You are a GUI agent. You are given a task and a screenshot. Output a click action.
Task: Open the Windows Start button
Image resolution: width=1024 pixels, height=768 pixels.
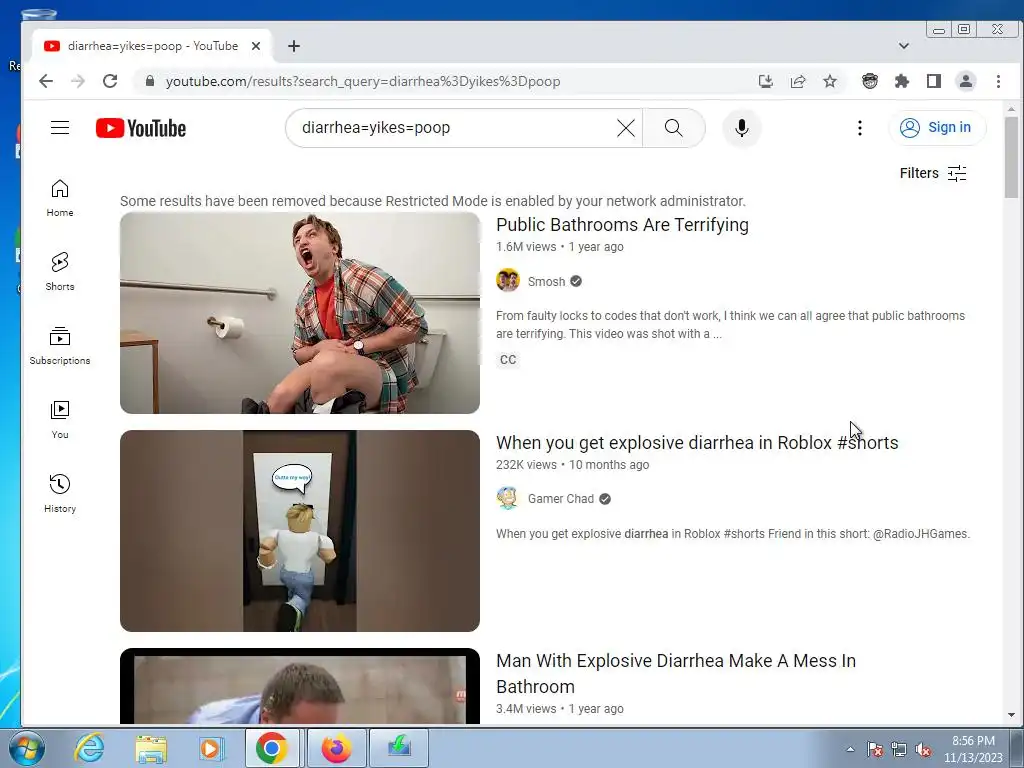coord(26,748)
